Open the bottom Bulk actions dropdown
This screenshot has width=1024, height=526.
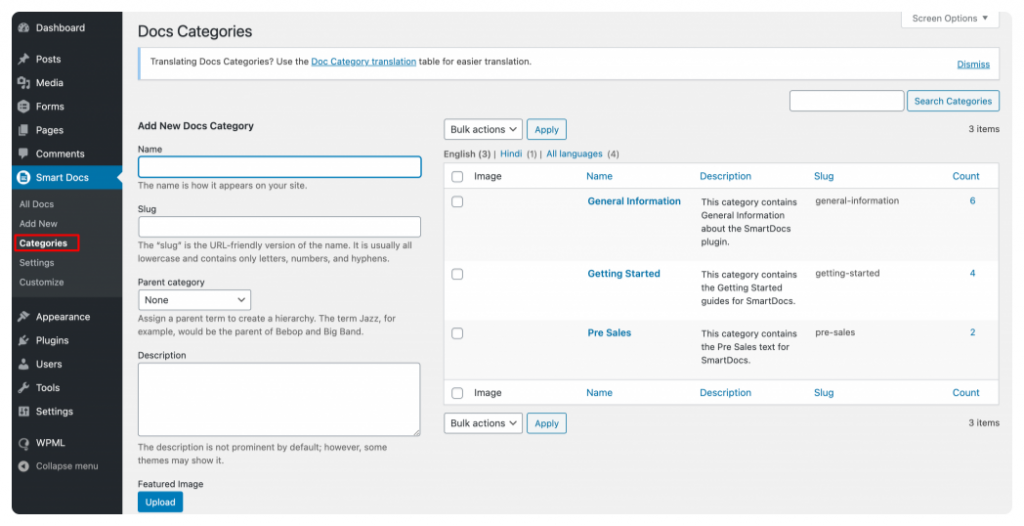click(x=483, y=423)
